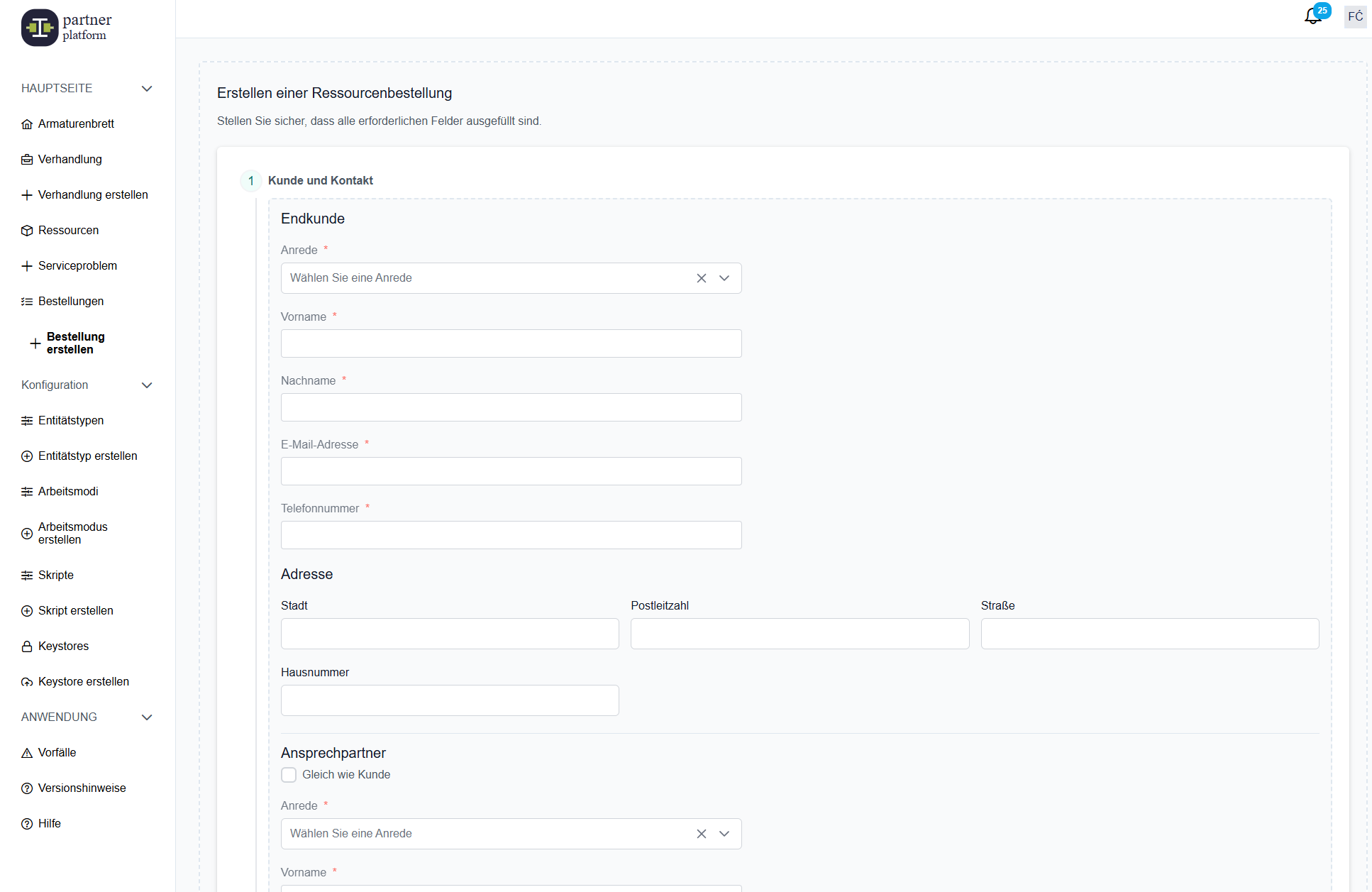The height and width of the screenshot is (892, 1372).
Task: Open Versionshinweise link
Action: pyautogui.click(x=82, y=788)
